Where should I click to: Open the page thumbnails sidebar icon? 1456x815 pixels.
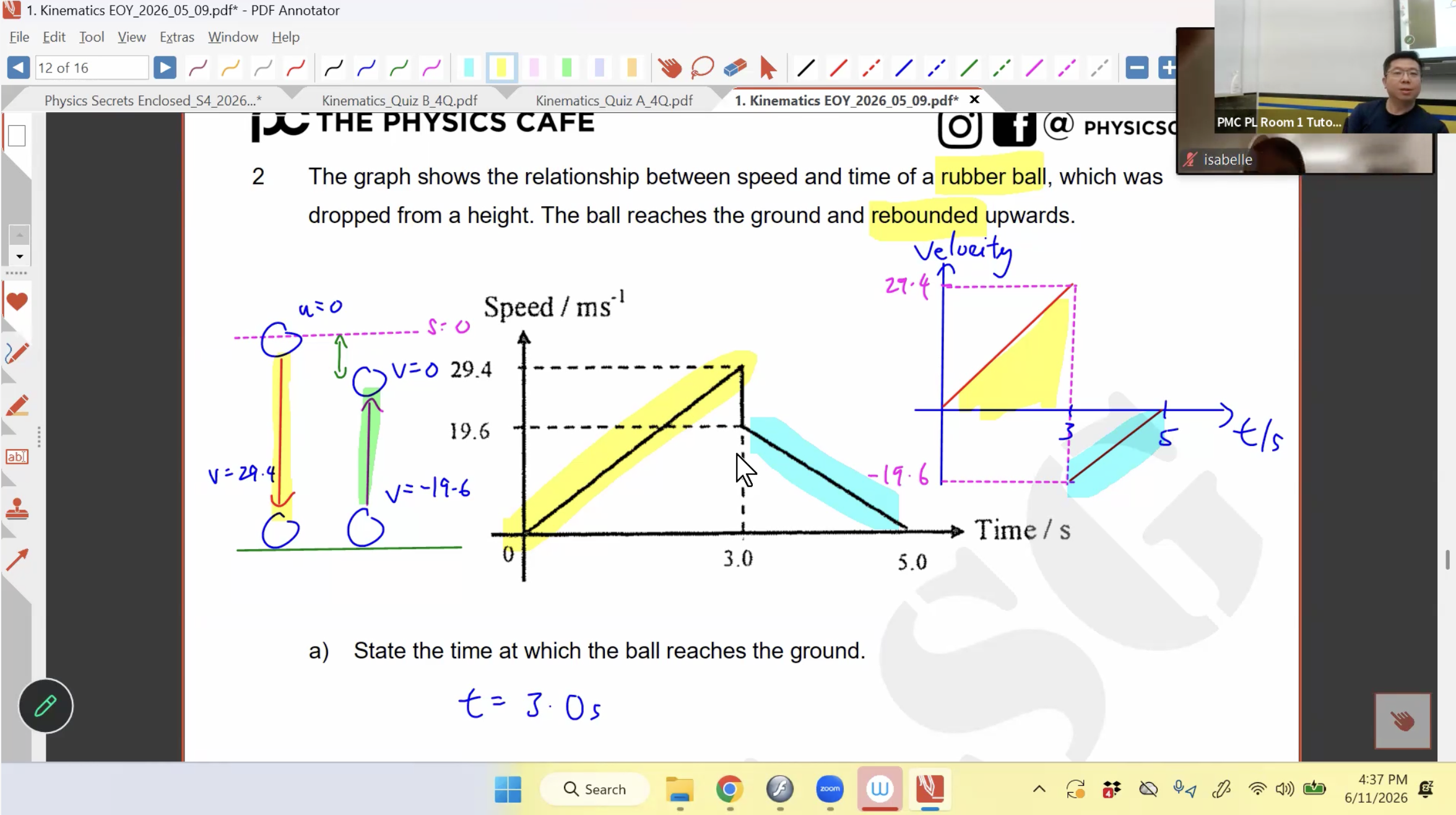click(x=17, y=136)
